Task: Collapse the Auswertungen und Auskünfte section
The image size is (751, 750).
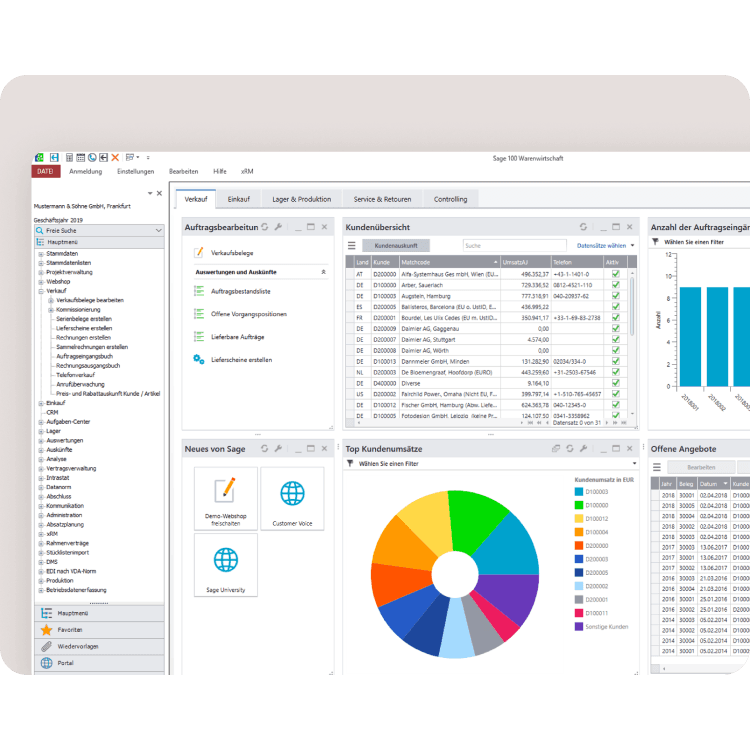Action: (322, 272)
